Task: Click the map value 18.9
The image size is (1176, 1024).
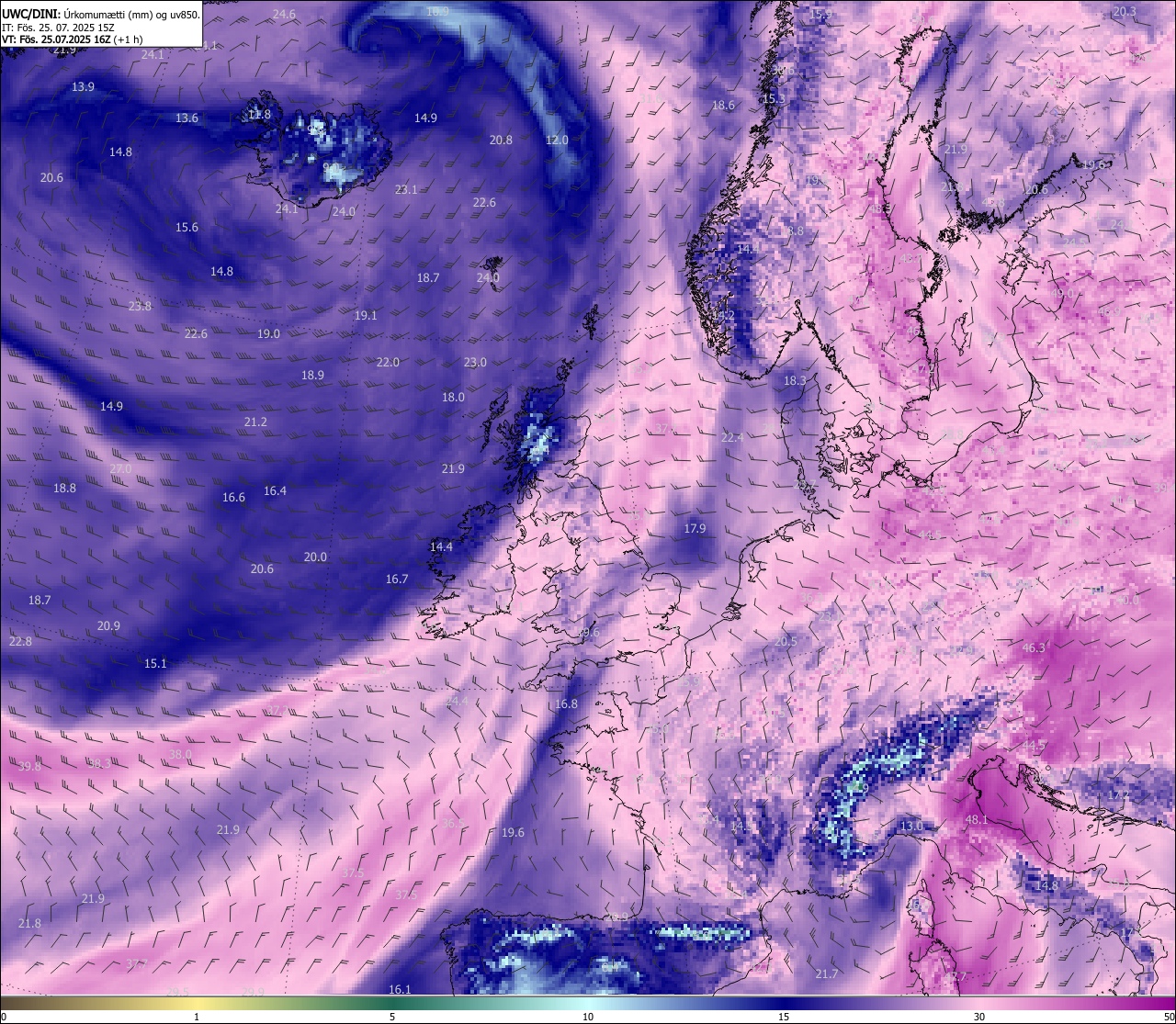Action: [x=312, y=375]
